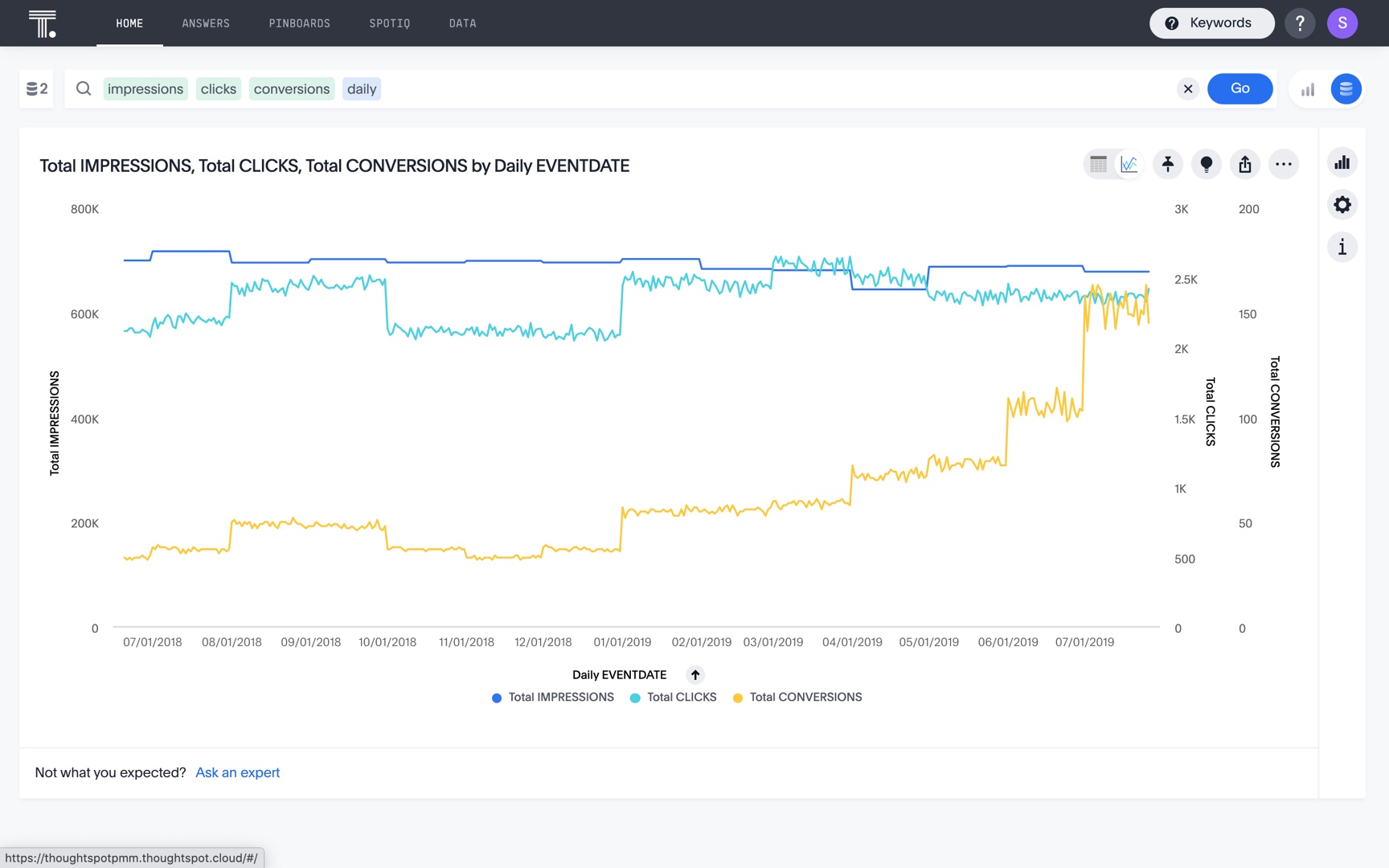
Task: Open the SPOTIQ tab
Action: click(390, 23)
